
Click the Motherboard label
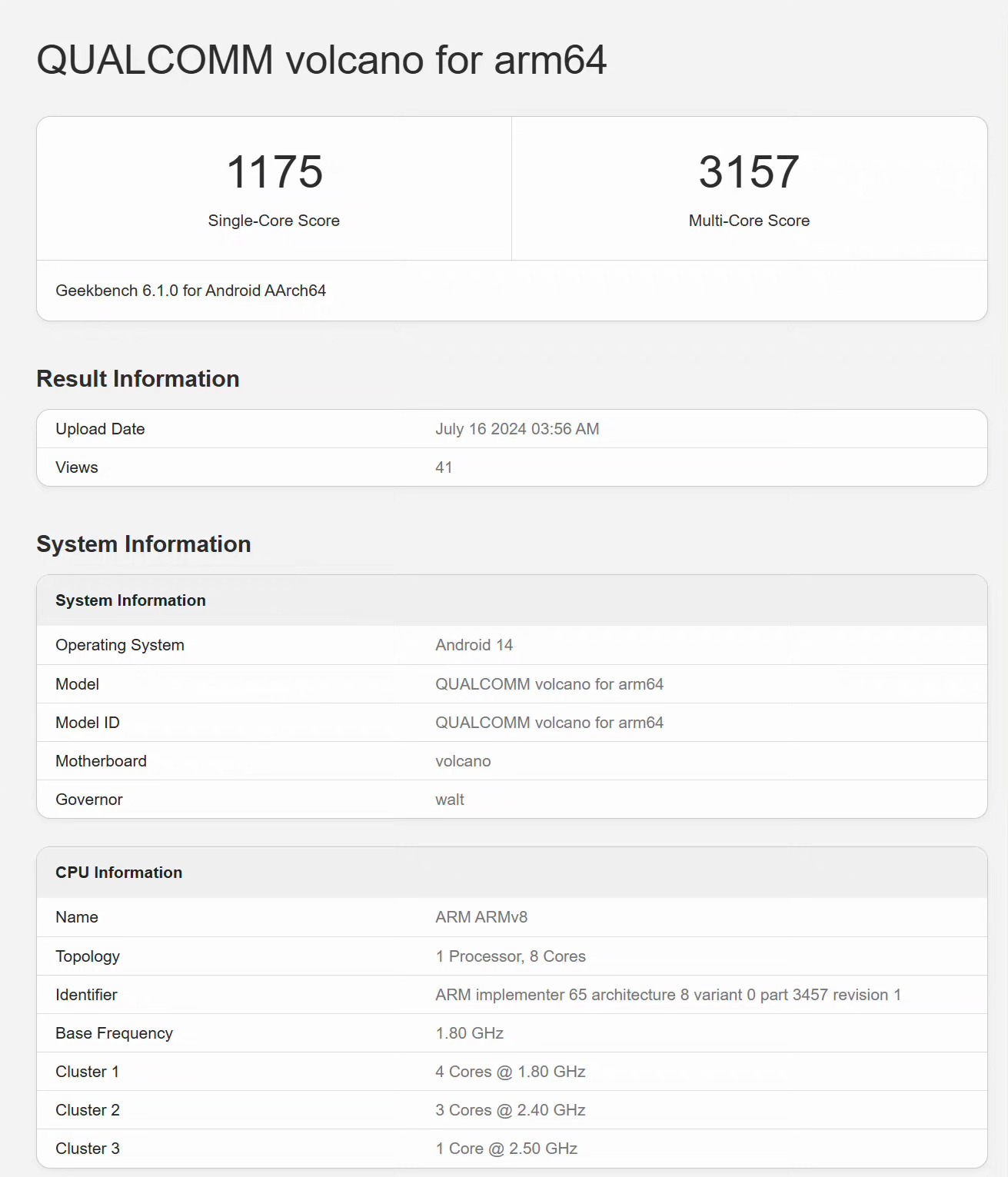pyautogui.click(x=101, y=761)
